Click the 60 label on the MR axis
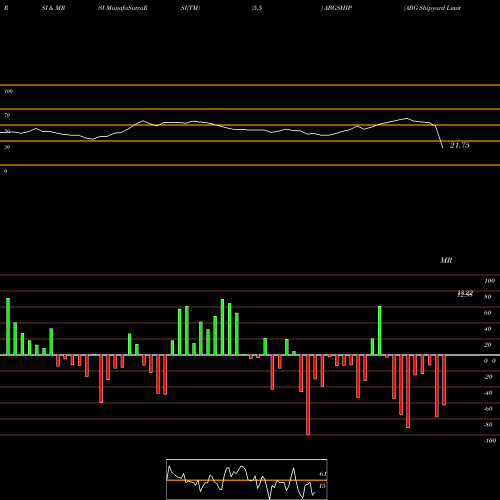The height and width of the screenshot is (500, 500). click(488, 313)
